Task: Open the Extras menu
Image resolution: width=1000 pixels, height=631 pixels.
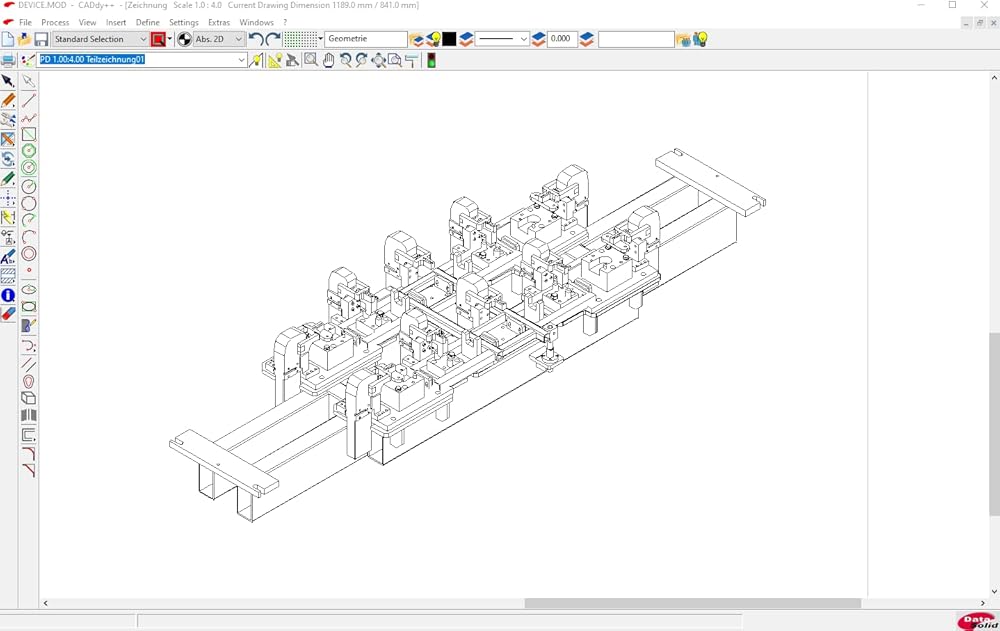Action: tap(218, 22)
